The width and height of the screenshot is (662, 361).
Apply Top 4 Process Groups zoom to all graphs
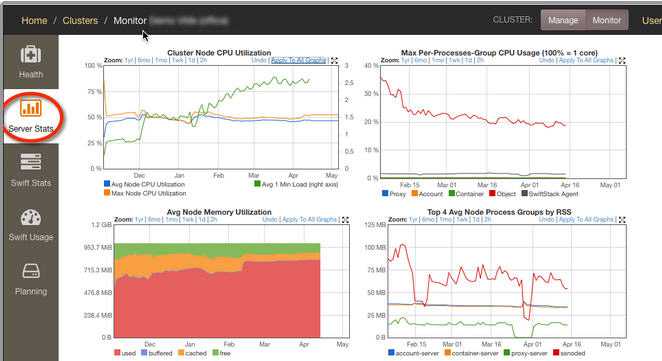pos(586,220)
